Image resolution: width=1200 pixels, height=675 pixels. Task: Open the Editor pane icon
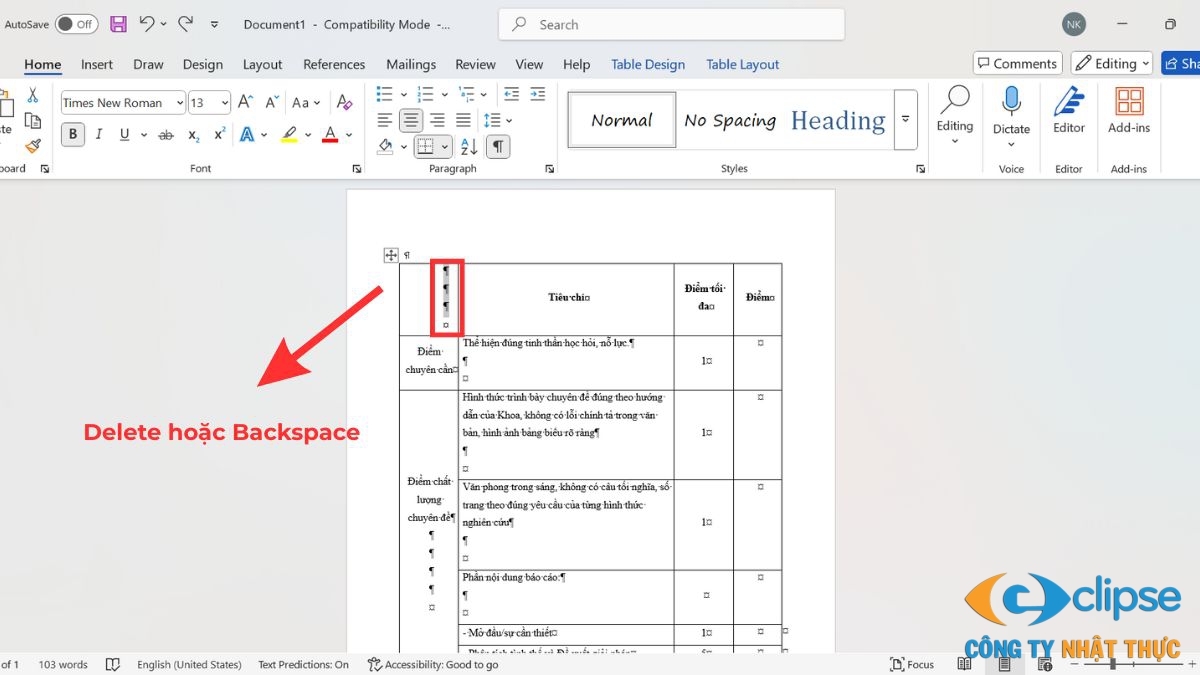(1068, 110)
